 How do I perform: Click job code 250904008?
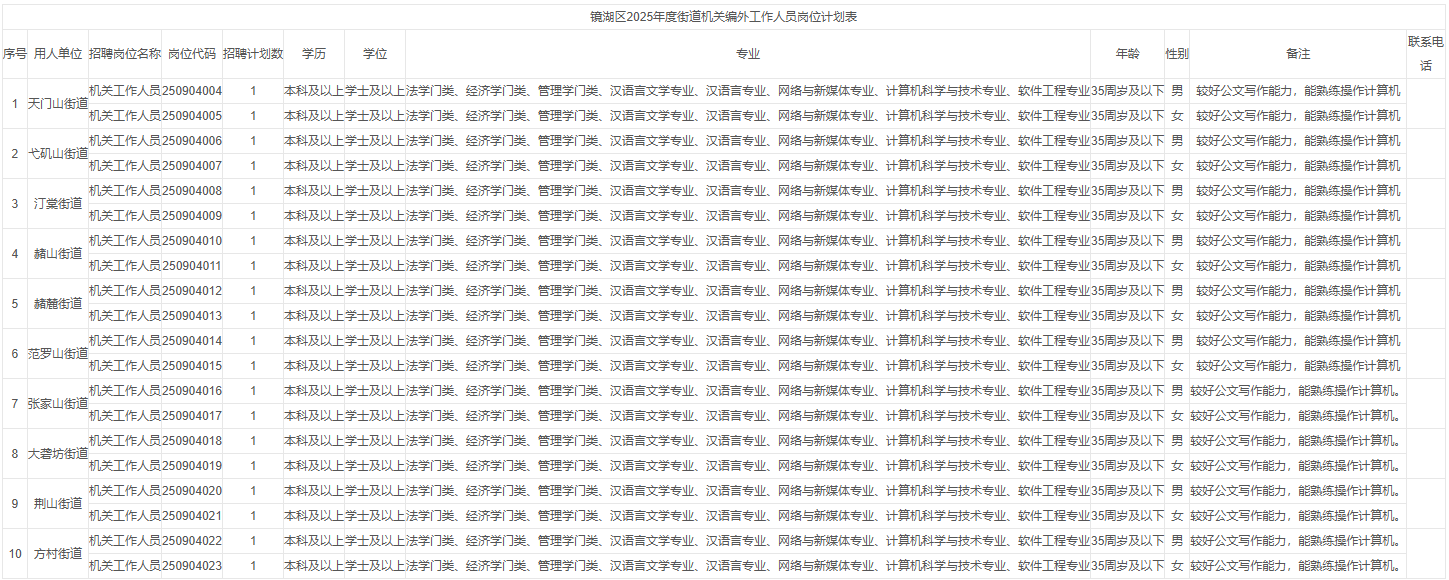(192, 190)
